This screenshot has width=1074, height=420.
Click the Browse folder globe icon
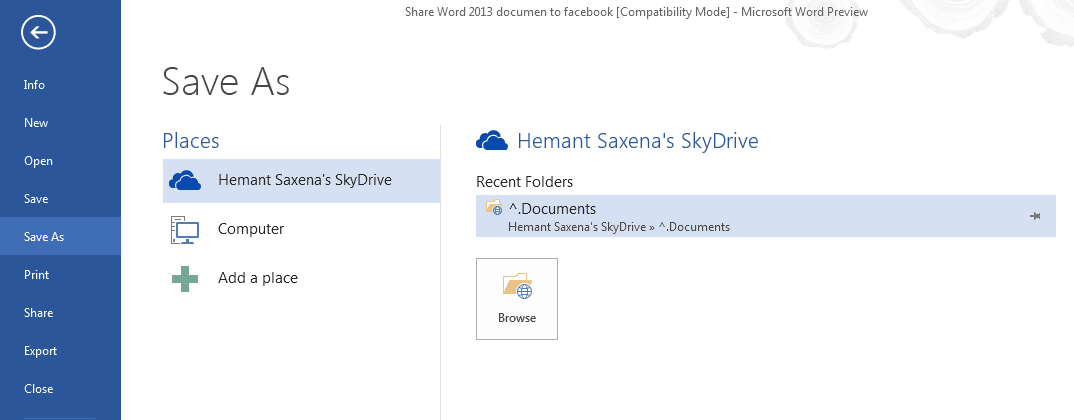click(517, 285)
